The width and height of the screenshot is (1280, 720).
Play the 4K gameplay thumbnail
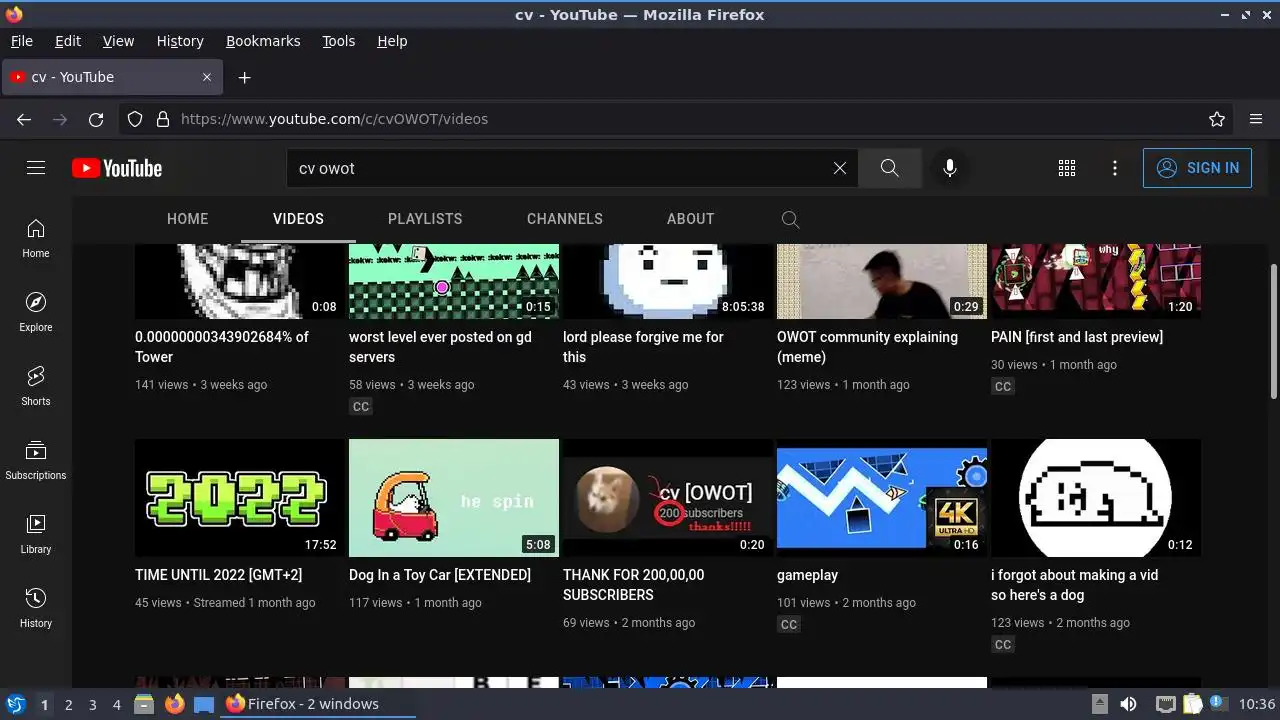882,498
